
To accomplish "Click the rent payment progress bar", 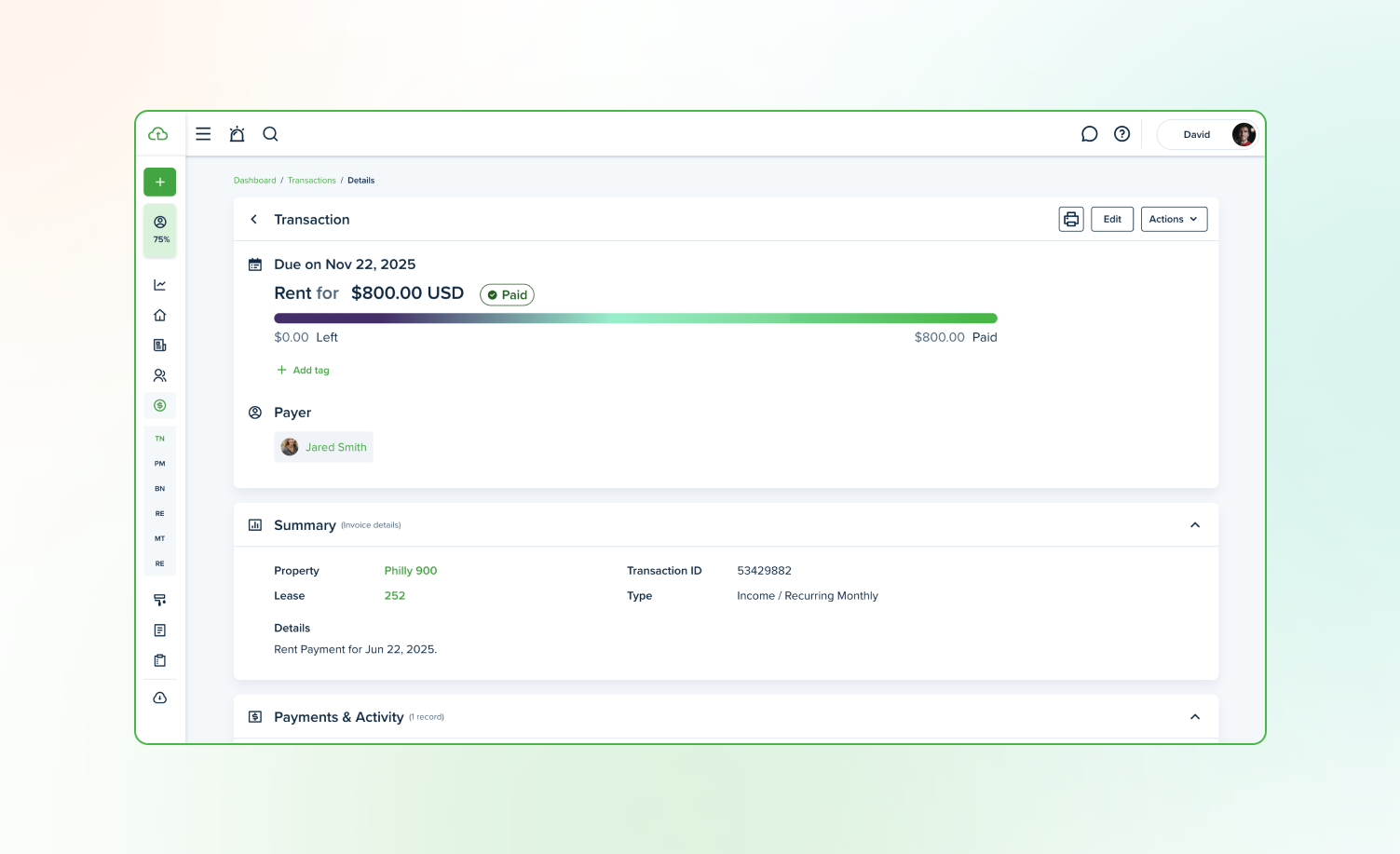I will click(x=635, y=319).
